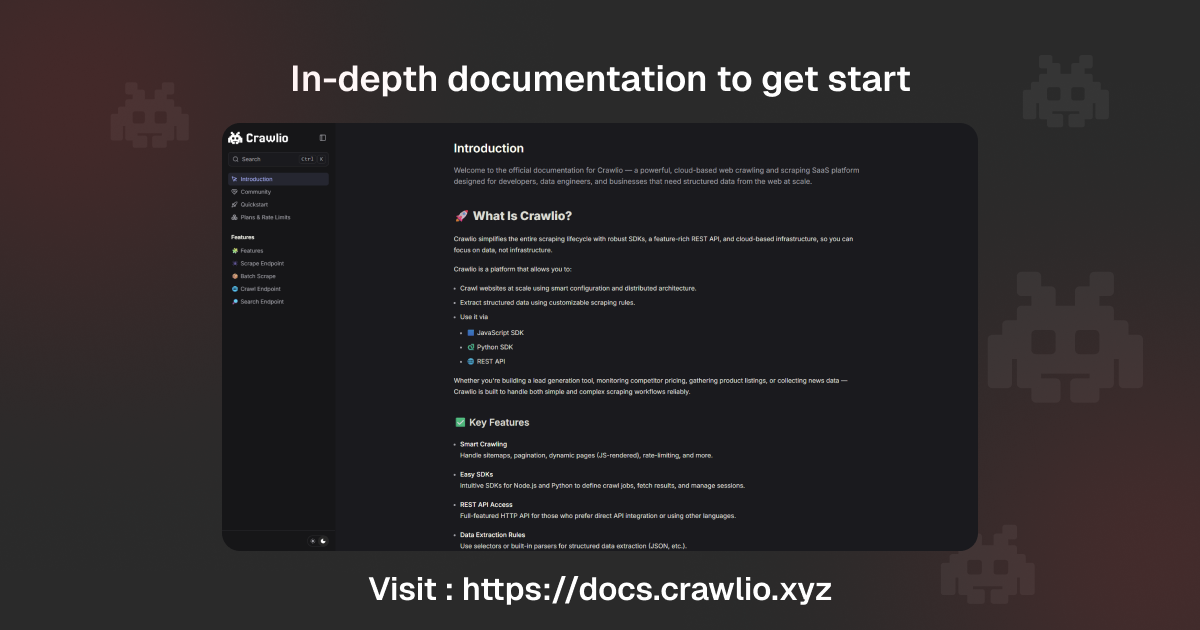Click the "Smart Crawling" feature title
1200x630 pixels.
point(483,444)
